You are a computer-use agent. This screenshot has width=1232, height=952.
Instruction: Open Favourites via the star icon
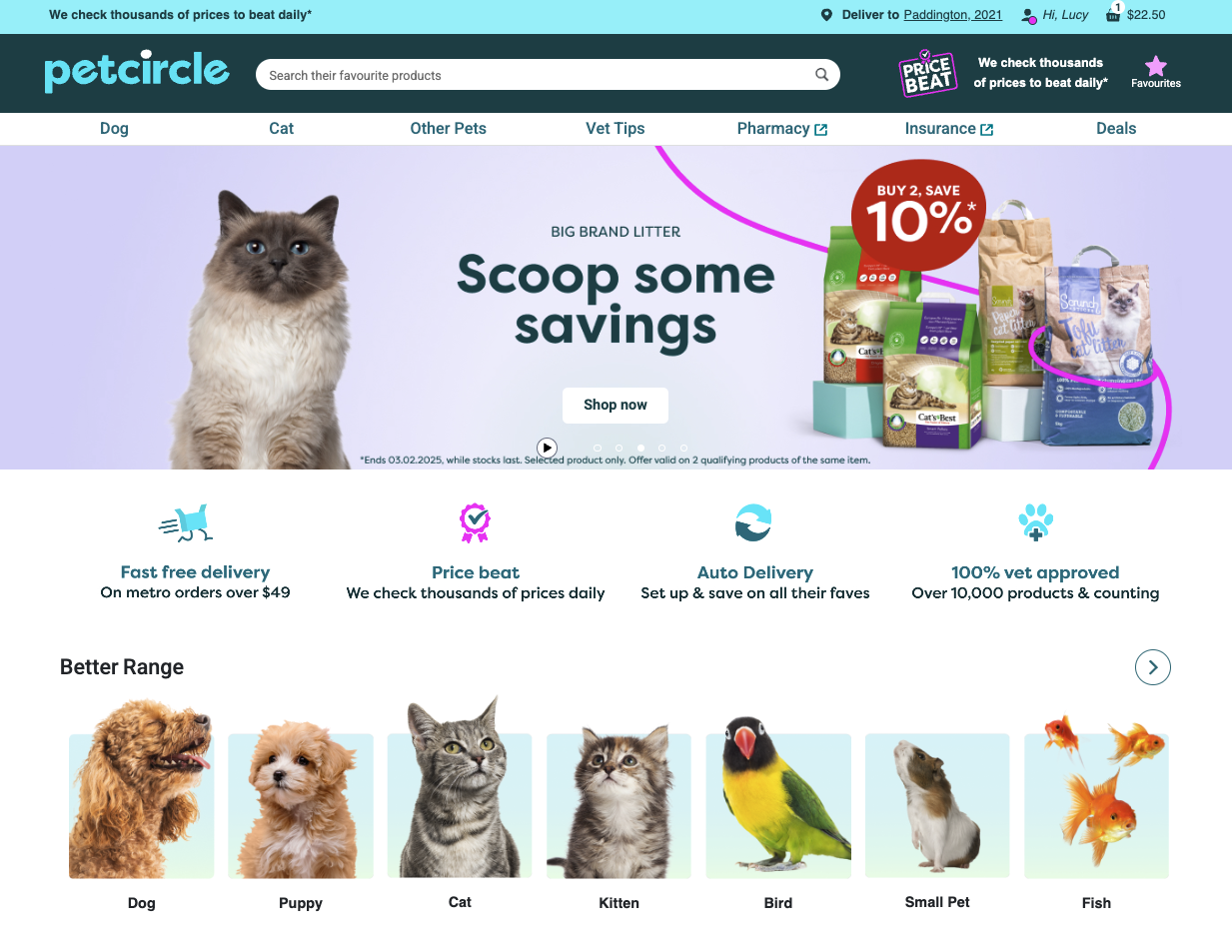1156,66
